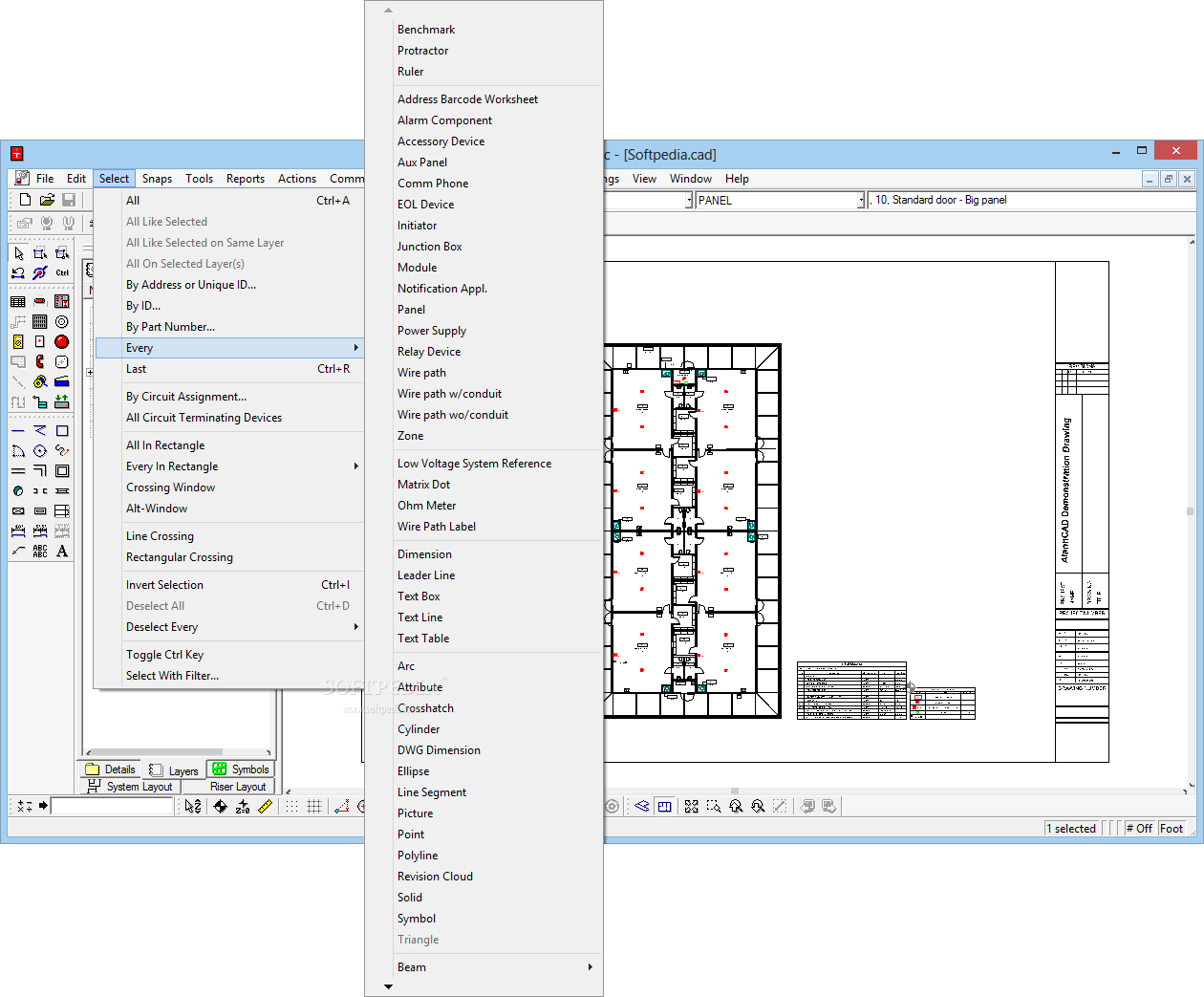
Task: Click the yellow ruler measure icon
Action: [x=265, y=806]
